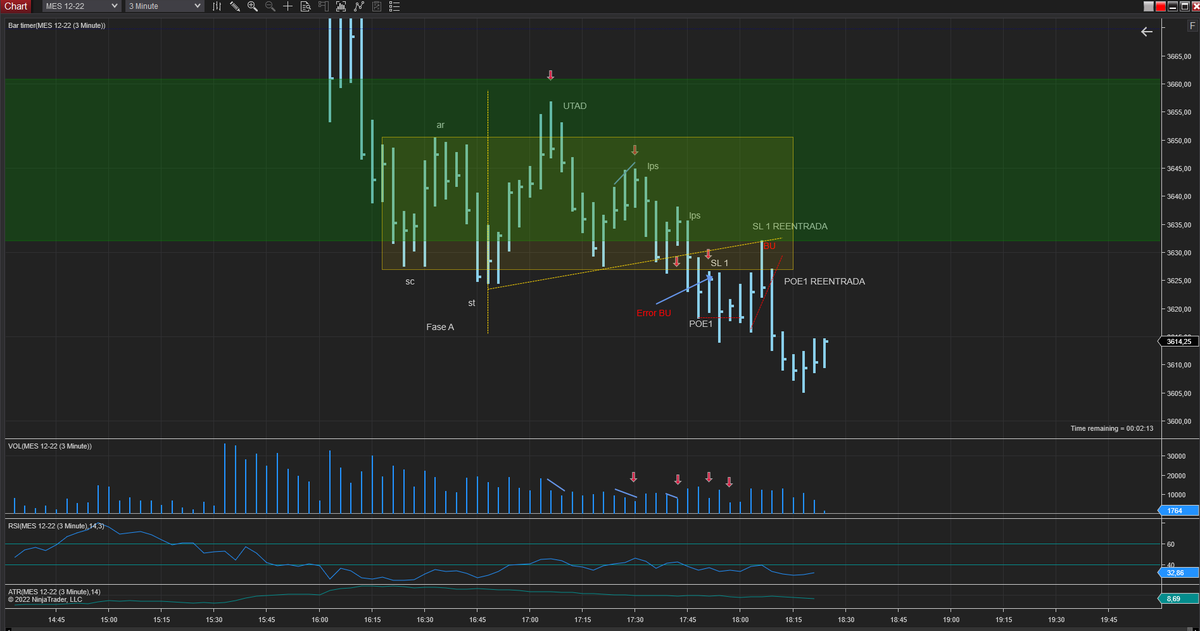
Task: Select the ATR indicator panel label
Action: coord(54,592)
